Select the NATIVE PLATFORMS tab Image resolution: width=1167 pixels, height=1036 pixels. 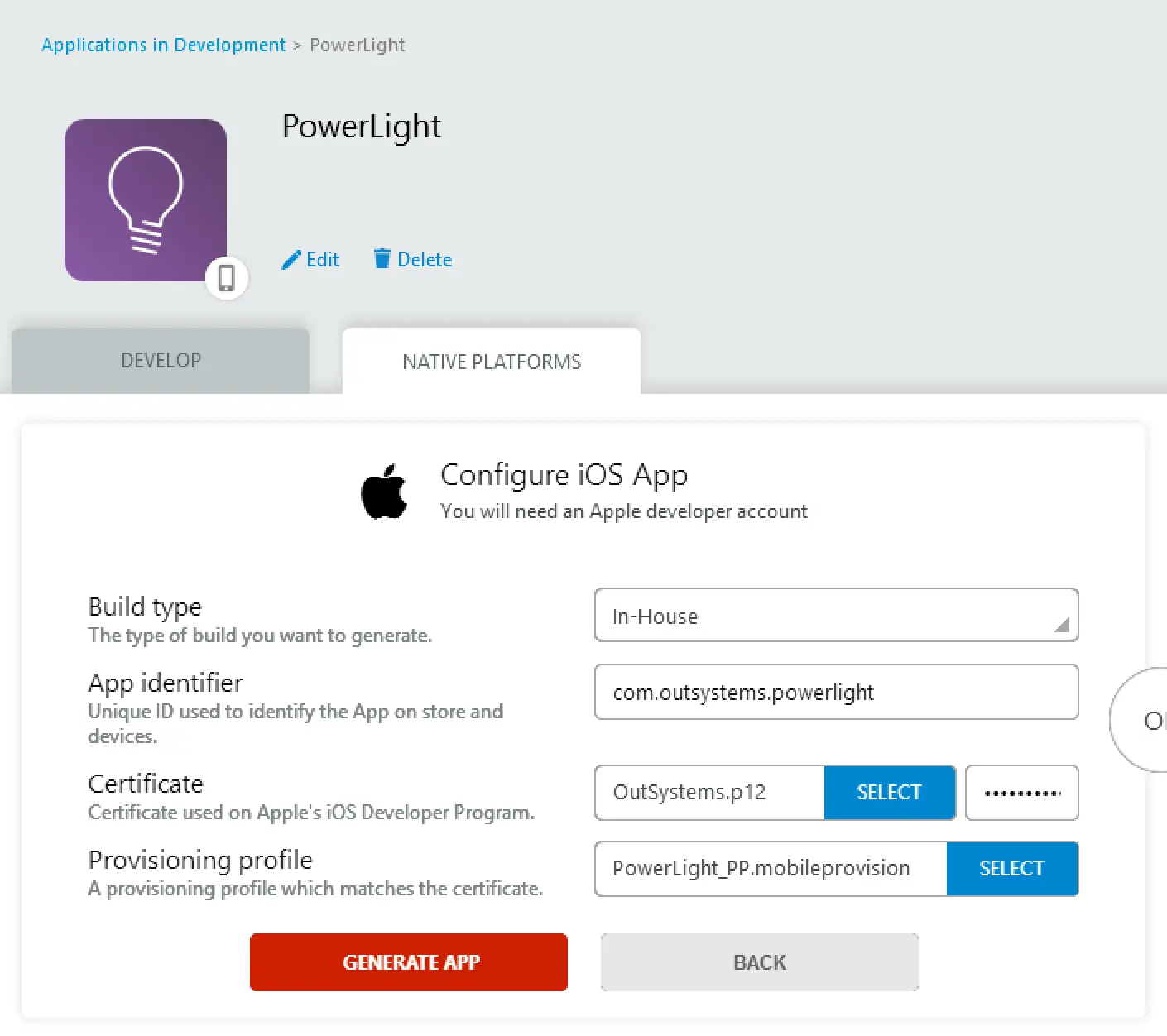pyautogui.click(x=492, y=362)
